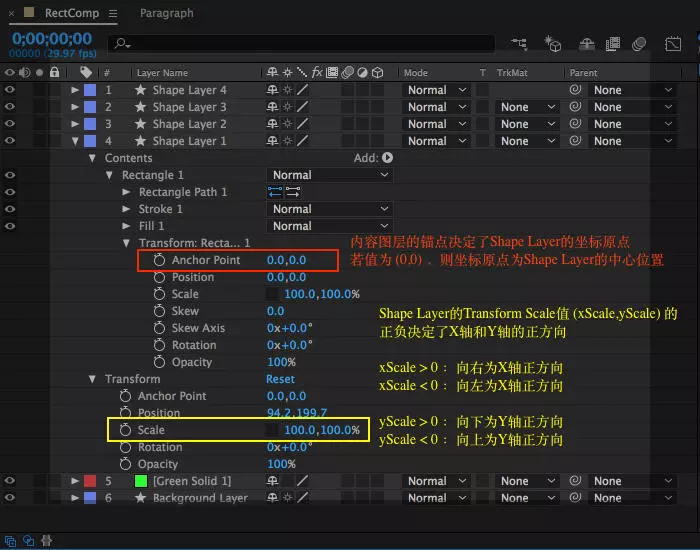This screenshot has width=700, height=550.
Task: Click the frame blending column header icon
Action: (332, 72)
